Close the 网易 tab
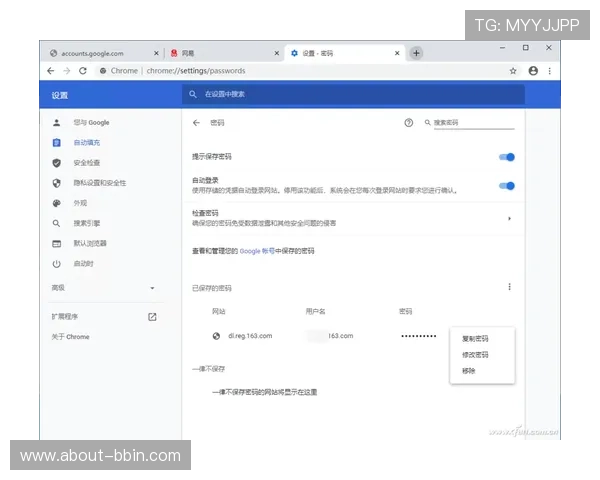This screenshot has height=480, width=600. point(277,53)
